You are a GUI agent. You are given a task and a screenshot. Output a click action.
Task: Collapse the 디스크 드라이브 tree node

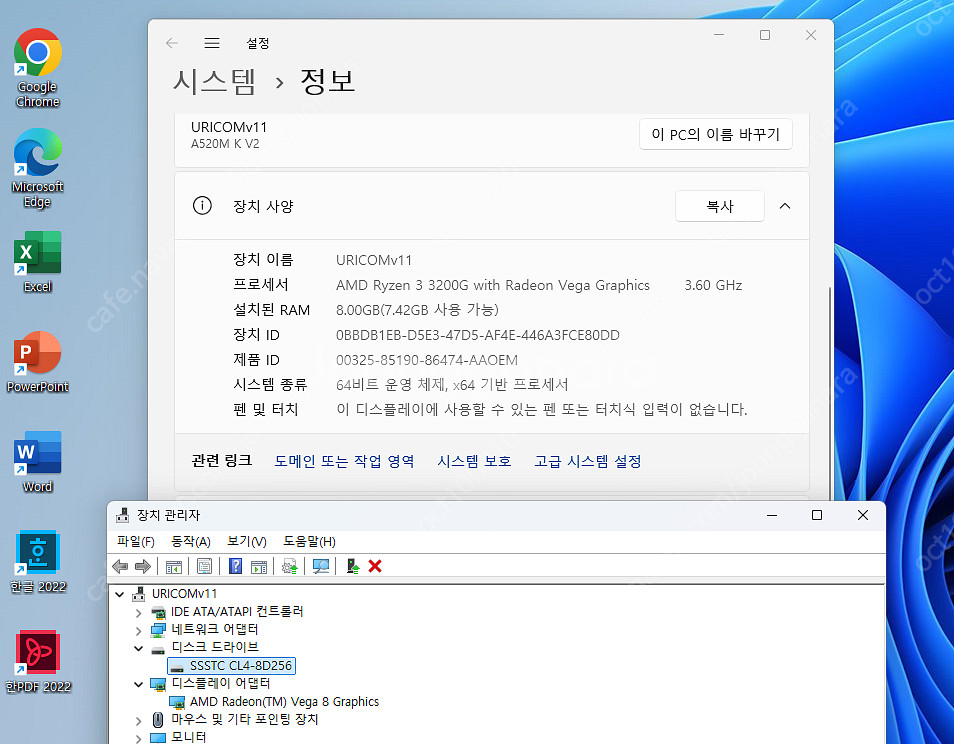(x=140, y=647)
